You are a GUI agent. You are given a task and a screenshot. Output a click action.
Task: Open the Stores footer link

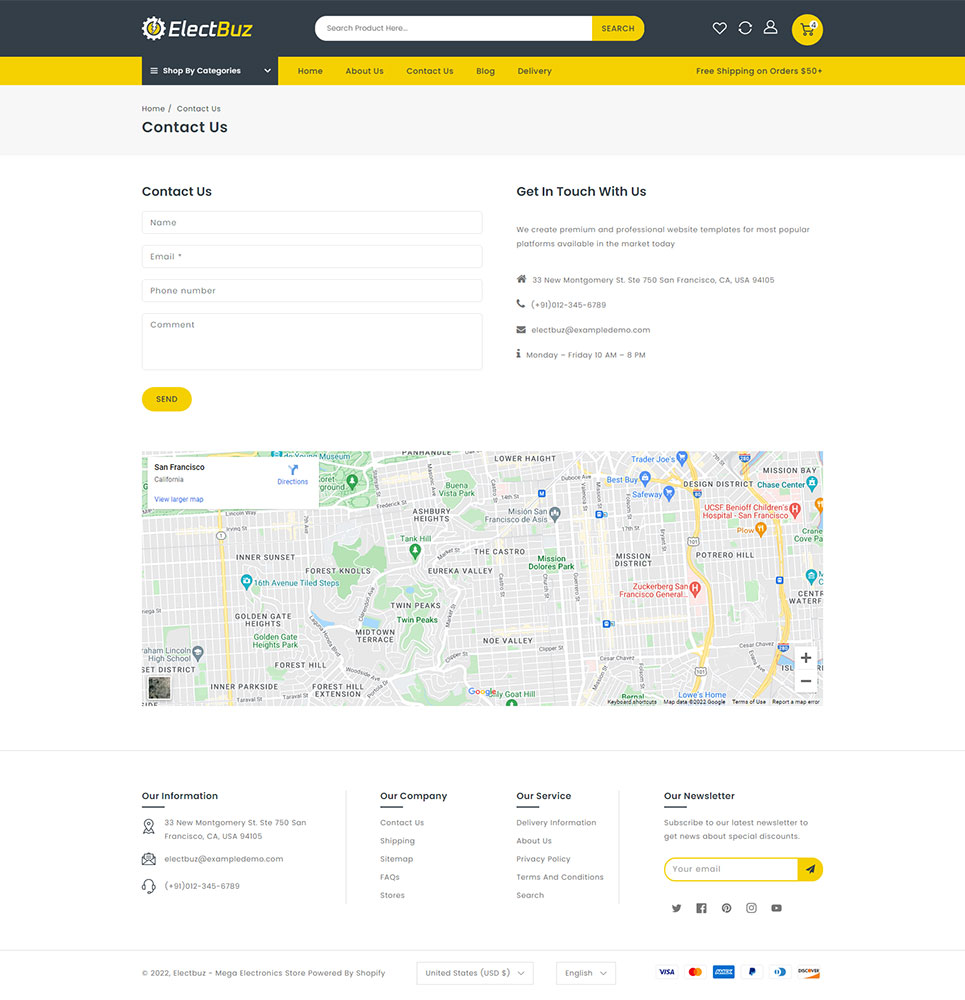coord(392,895)
